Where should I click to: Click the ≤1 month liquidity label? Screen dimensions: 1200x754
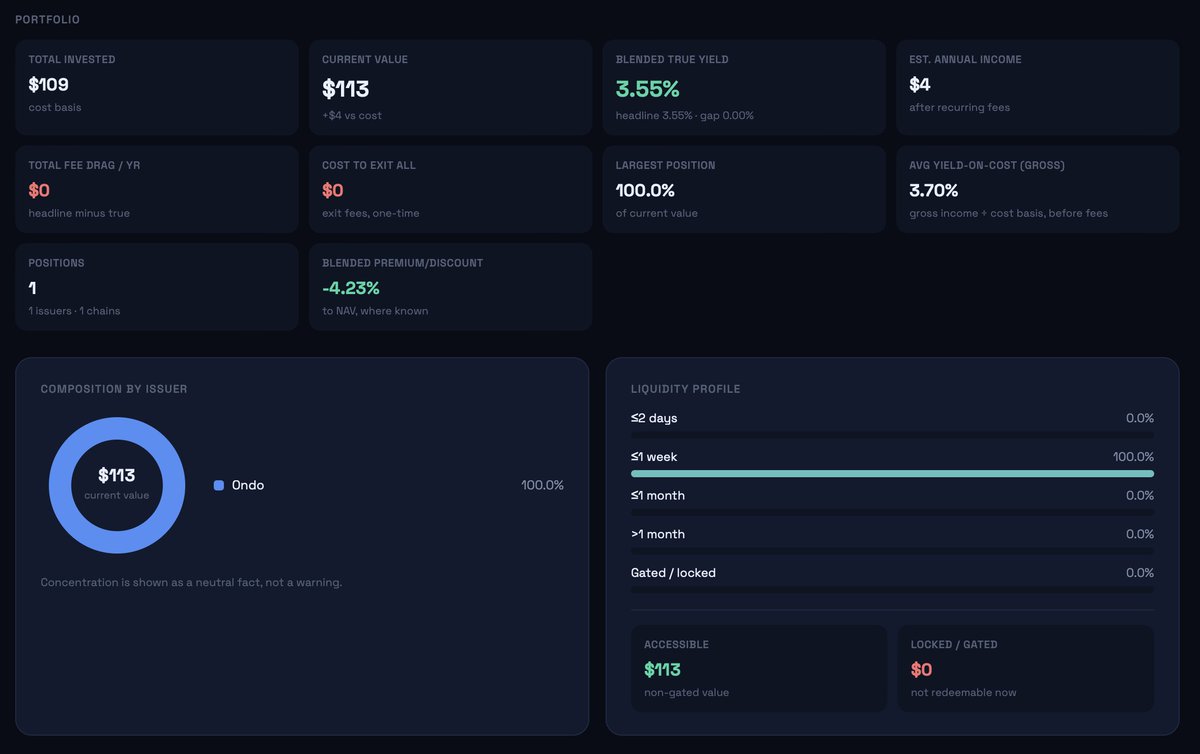click(x=658, y=496)
